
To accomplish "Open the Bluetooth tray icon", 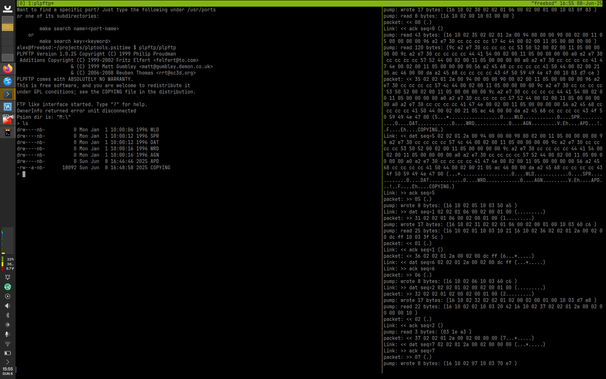I will (7, 315).
